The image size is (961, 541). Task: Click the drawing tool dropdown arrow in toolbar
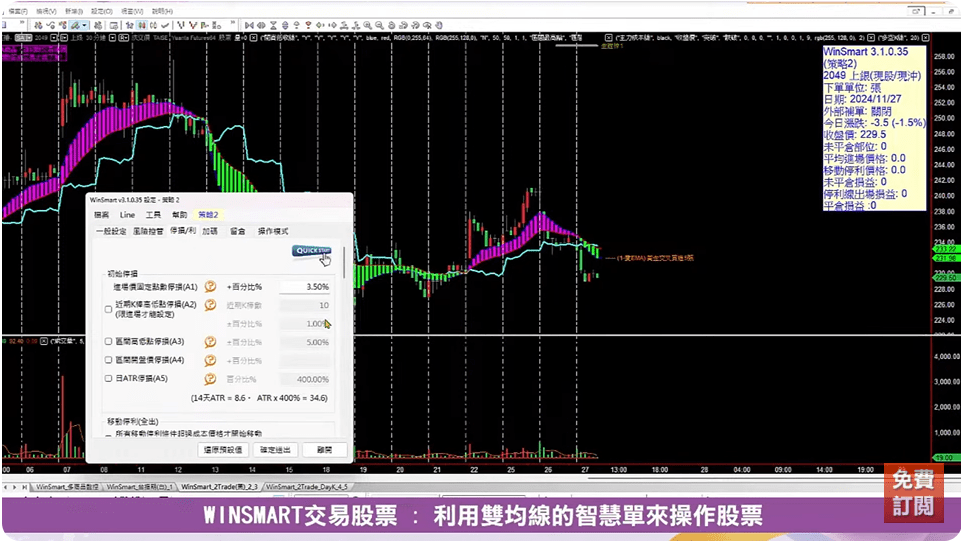tap(84, 25)
